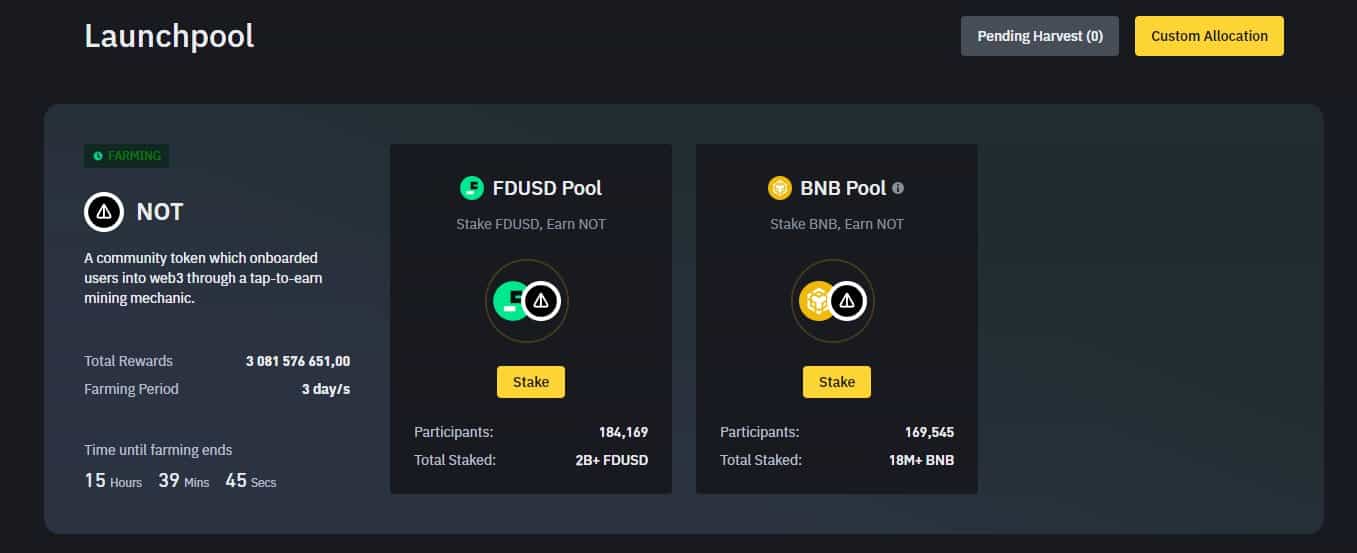Image resolution: width=1357 pixels, height=553 pixels.
Task: Select the BNB Pool title
Action: click(843, 188)
